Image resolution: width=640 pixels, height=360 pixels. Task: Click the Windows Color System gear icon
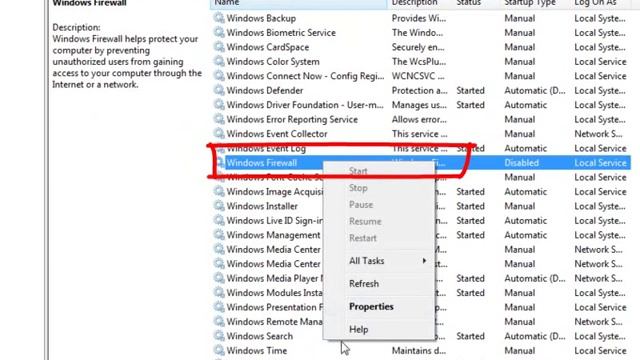[219, 61]
